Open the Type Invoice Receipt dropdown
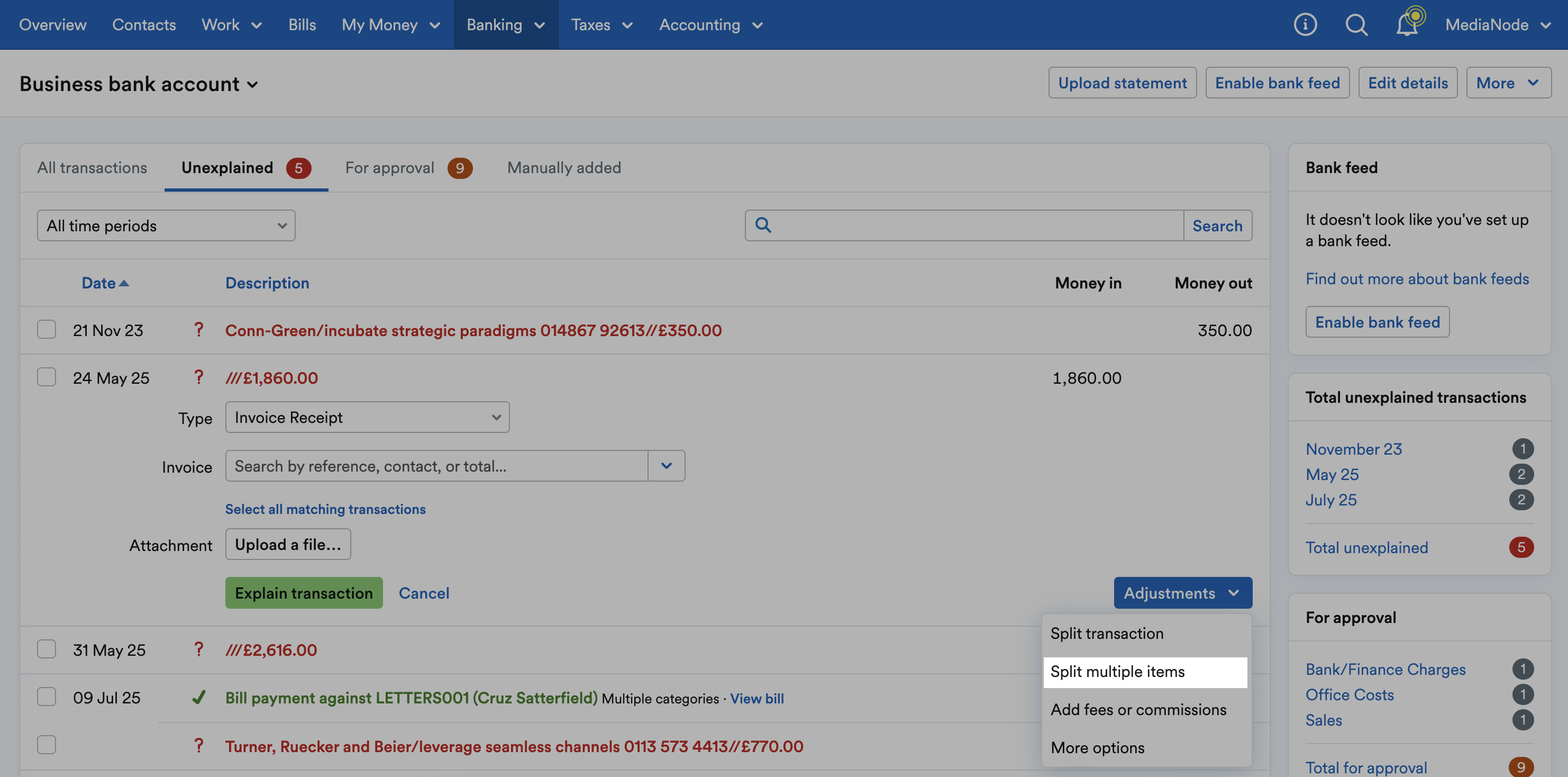 (367, 417)
